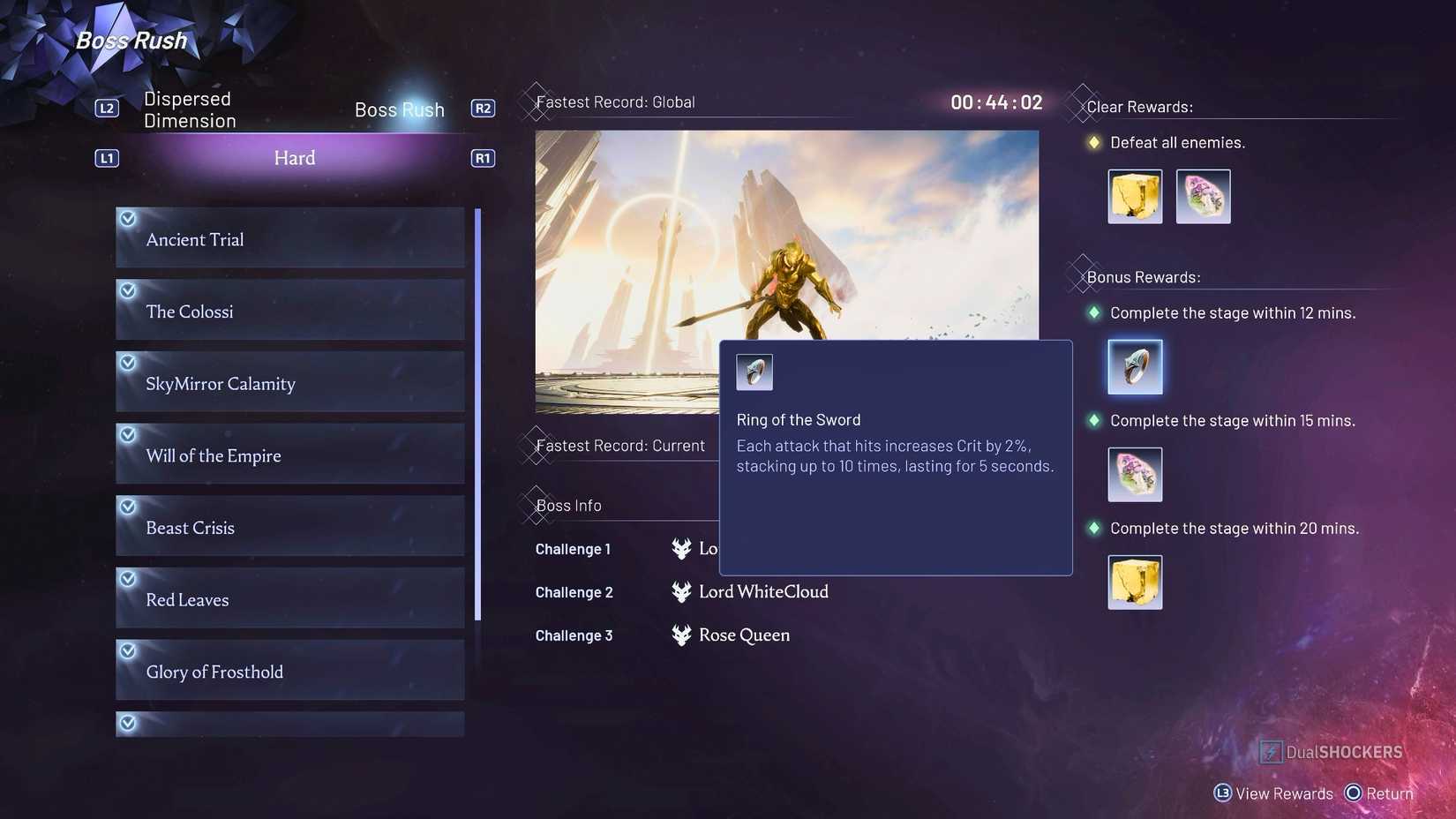Viewport: 1456px width, 819px height.
Task: Click the Ring of the Sword reward icon
Action: (1135, 367)
